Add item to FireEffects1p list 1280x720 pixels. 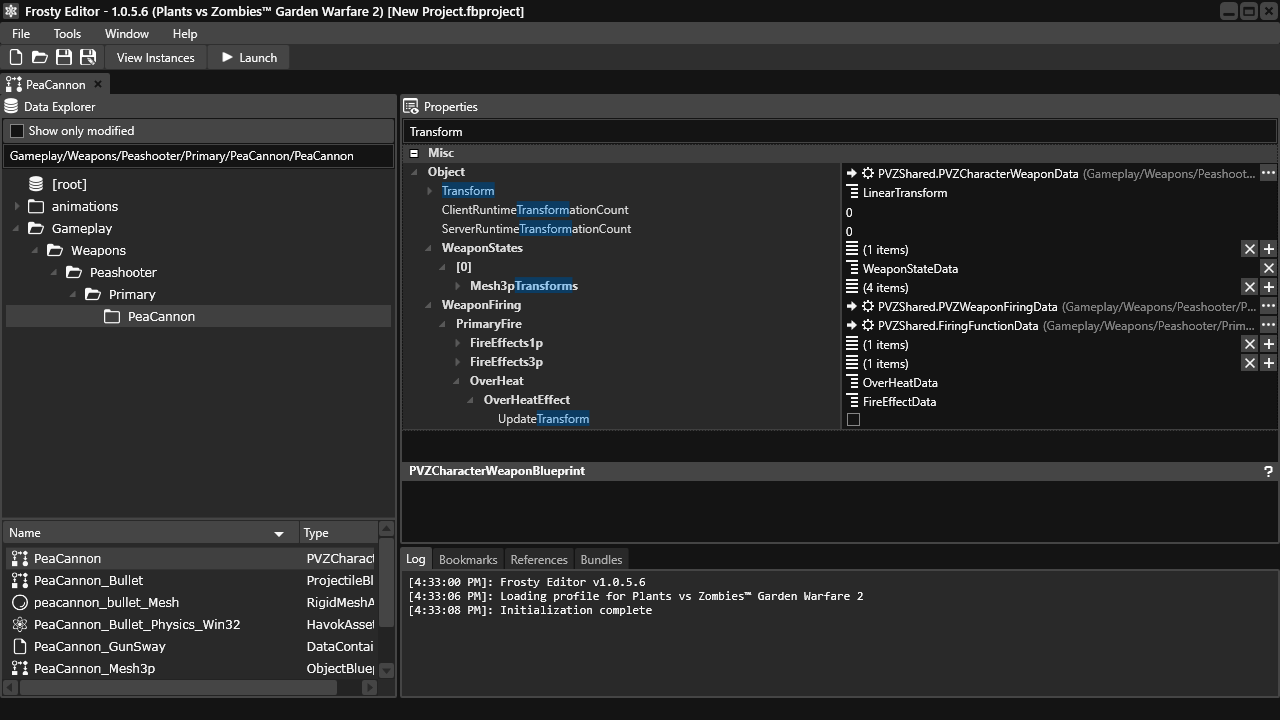1268,344
